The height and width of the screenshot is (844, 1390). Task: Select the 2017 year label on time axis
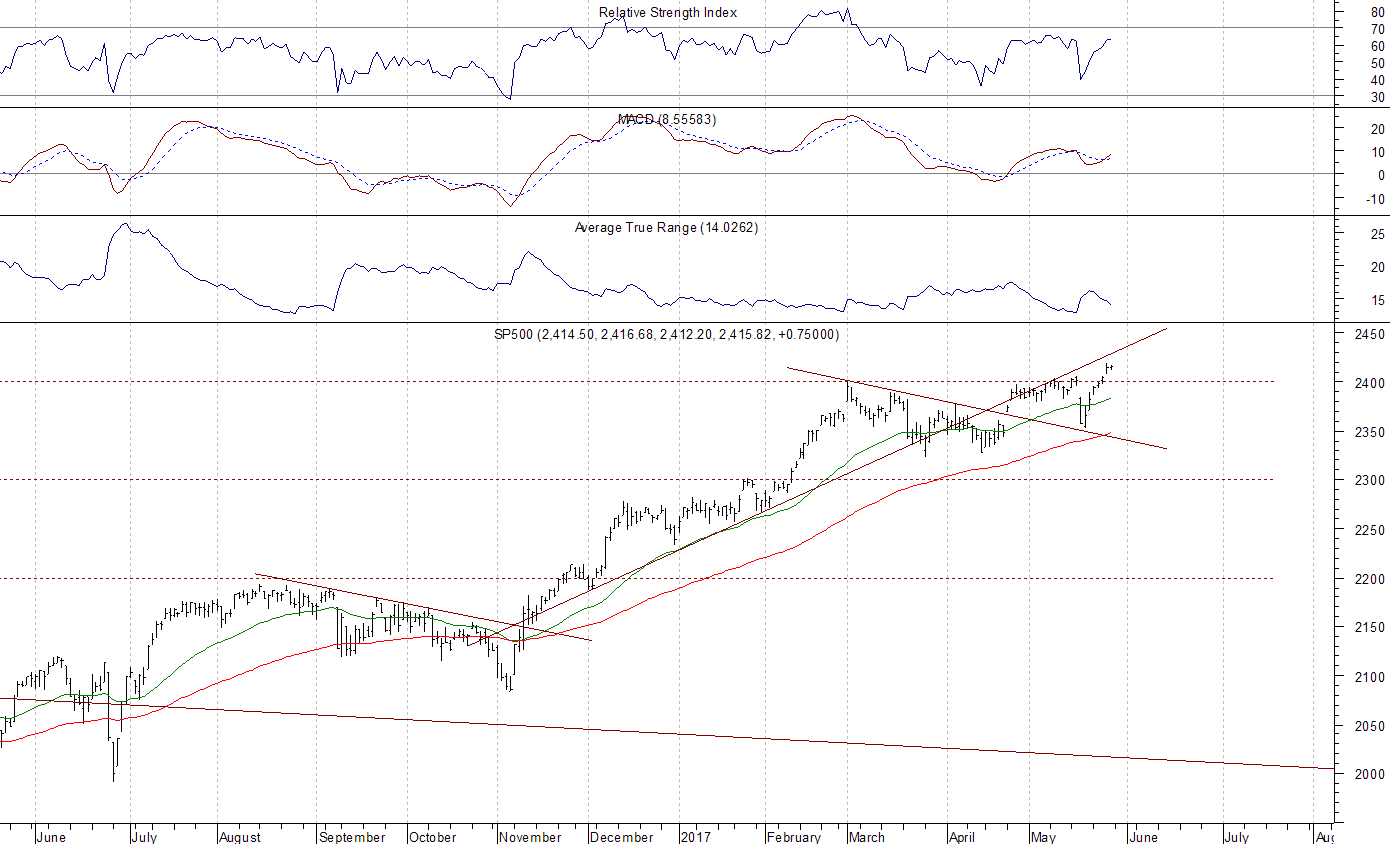point(694,837)
